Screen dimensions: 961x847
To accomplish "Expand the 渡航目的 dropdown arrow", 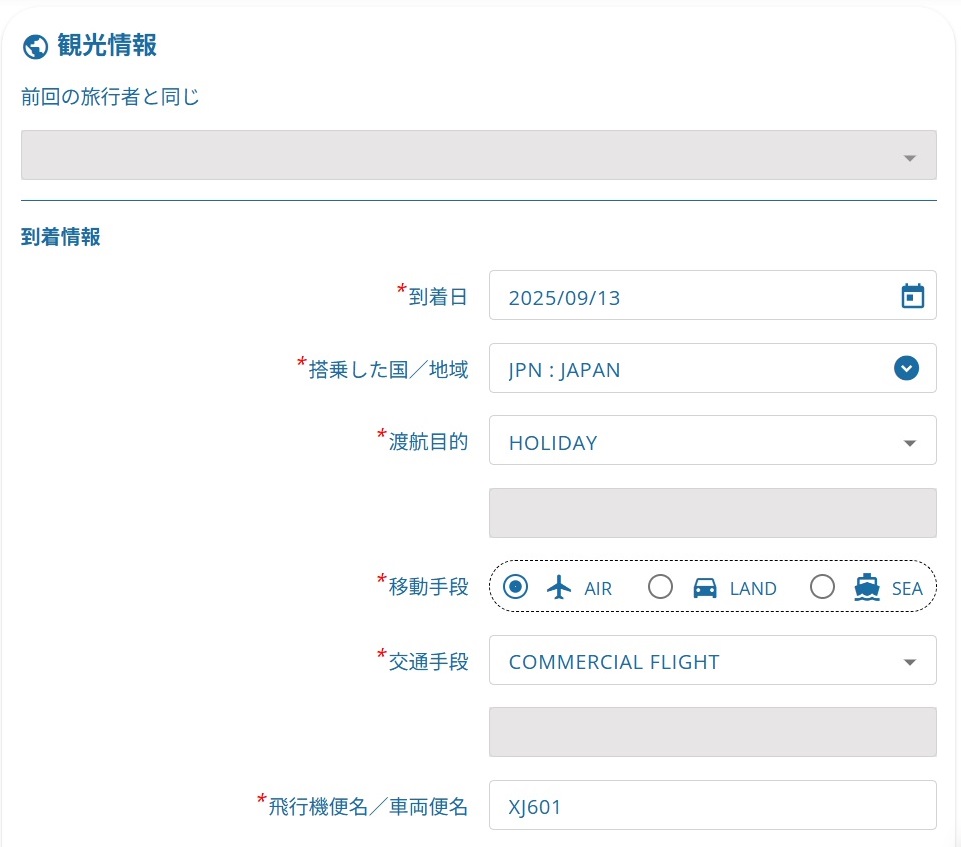I will coord(909,443).
